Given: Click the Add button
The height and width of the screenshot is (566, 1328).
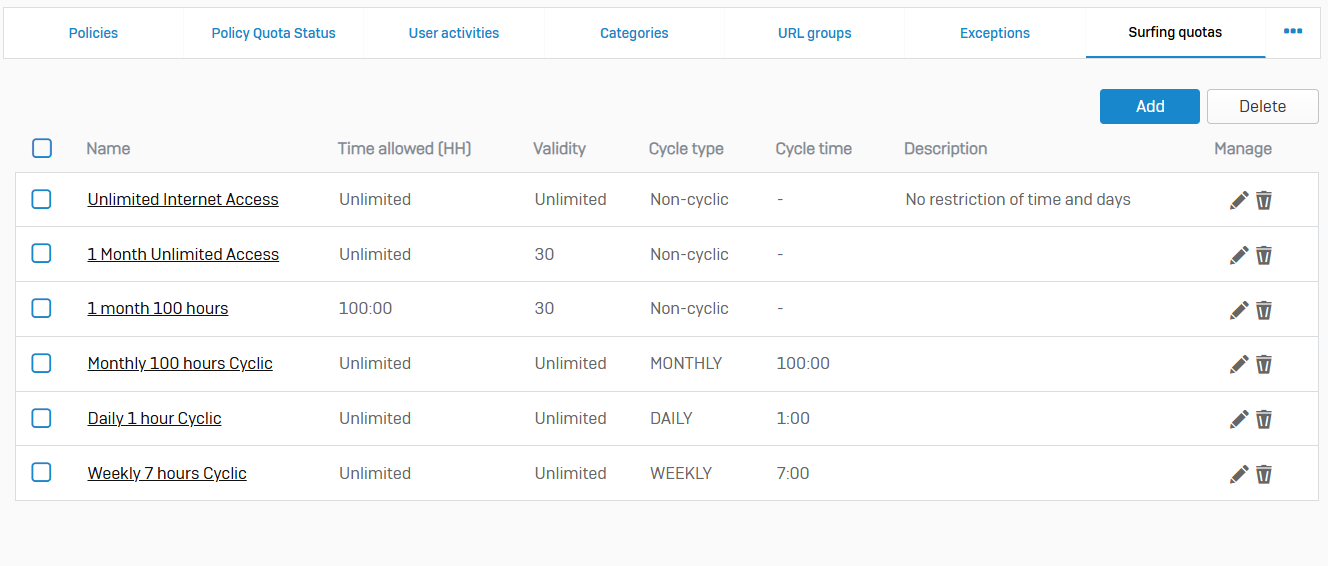Looking at the screenshot, I should (1149, 106).
